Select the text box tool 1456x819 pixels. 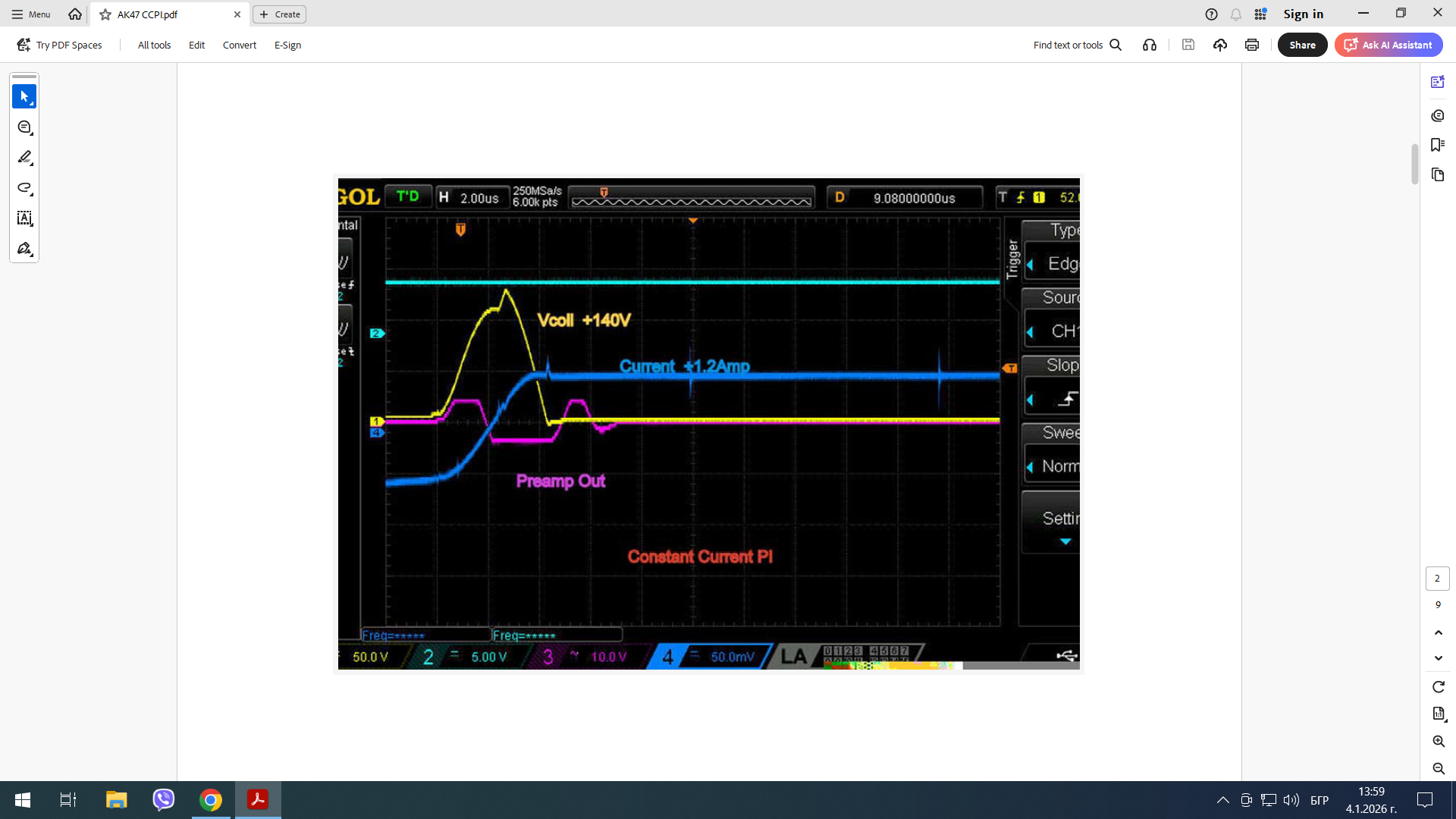coord(24,218)
